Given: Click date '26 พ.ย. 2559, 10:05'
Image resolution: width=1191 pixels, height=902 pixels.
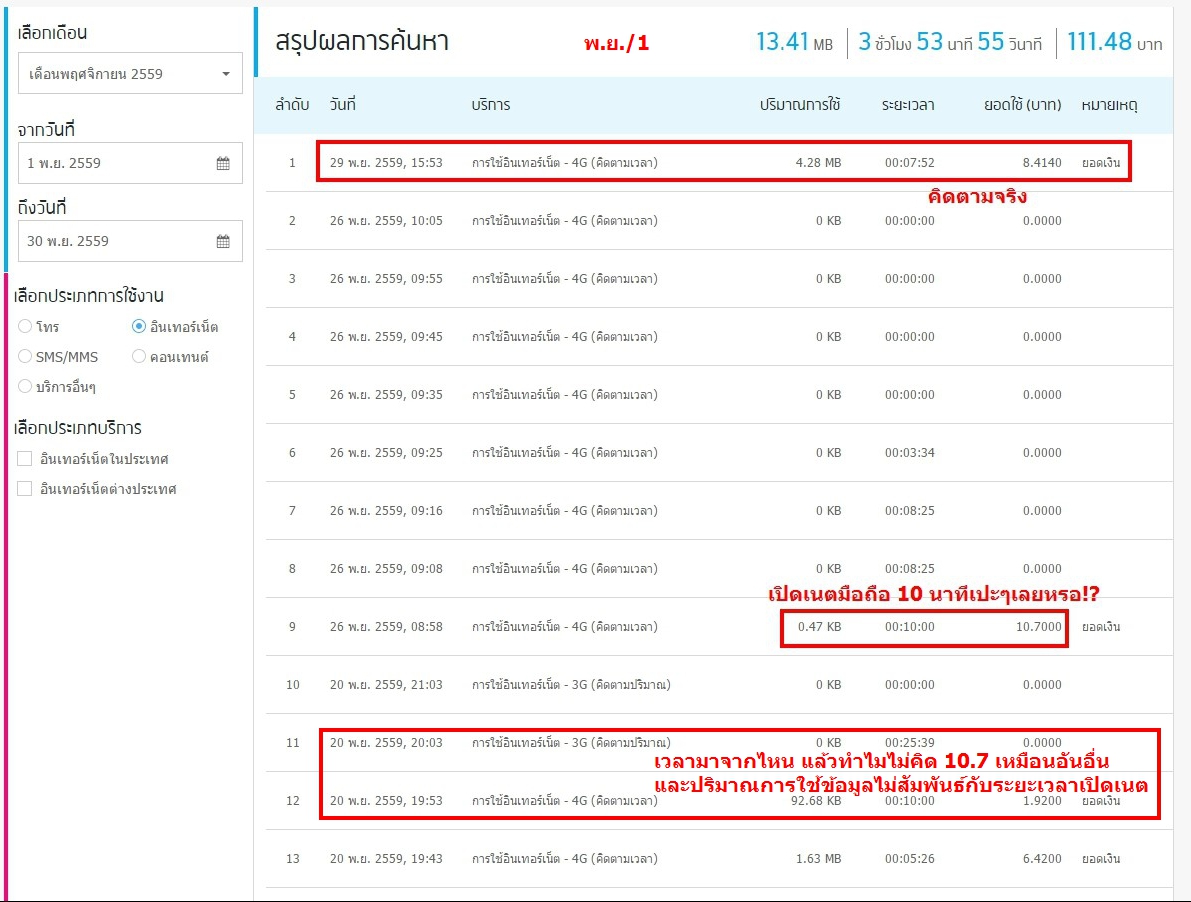Looking at the screenshot, I should (x=386, y=221).
